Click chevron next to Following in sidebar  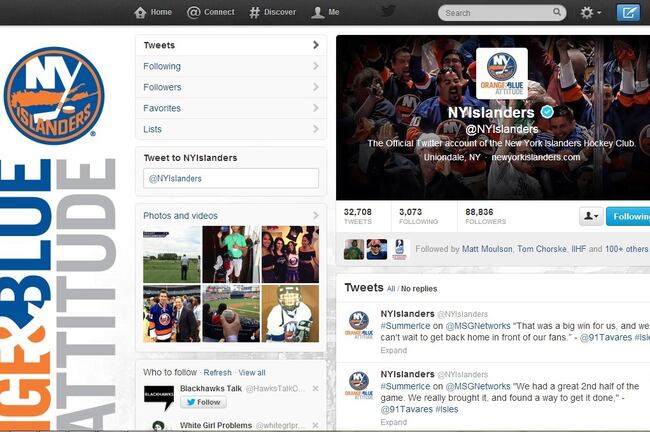coord(316,66)
